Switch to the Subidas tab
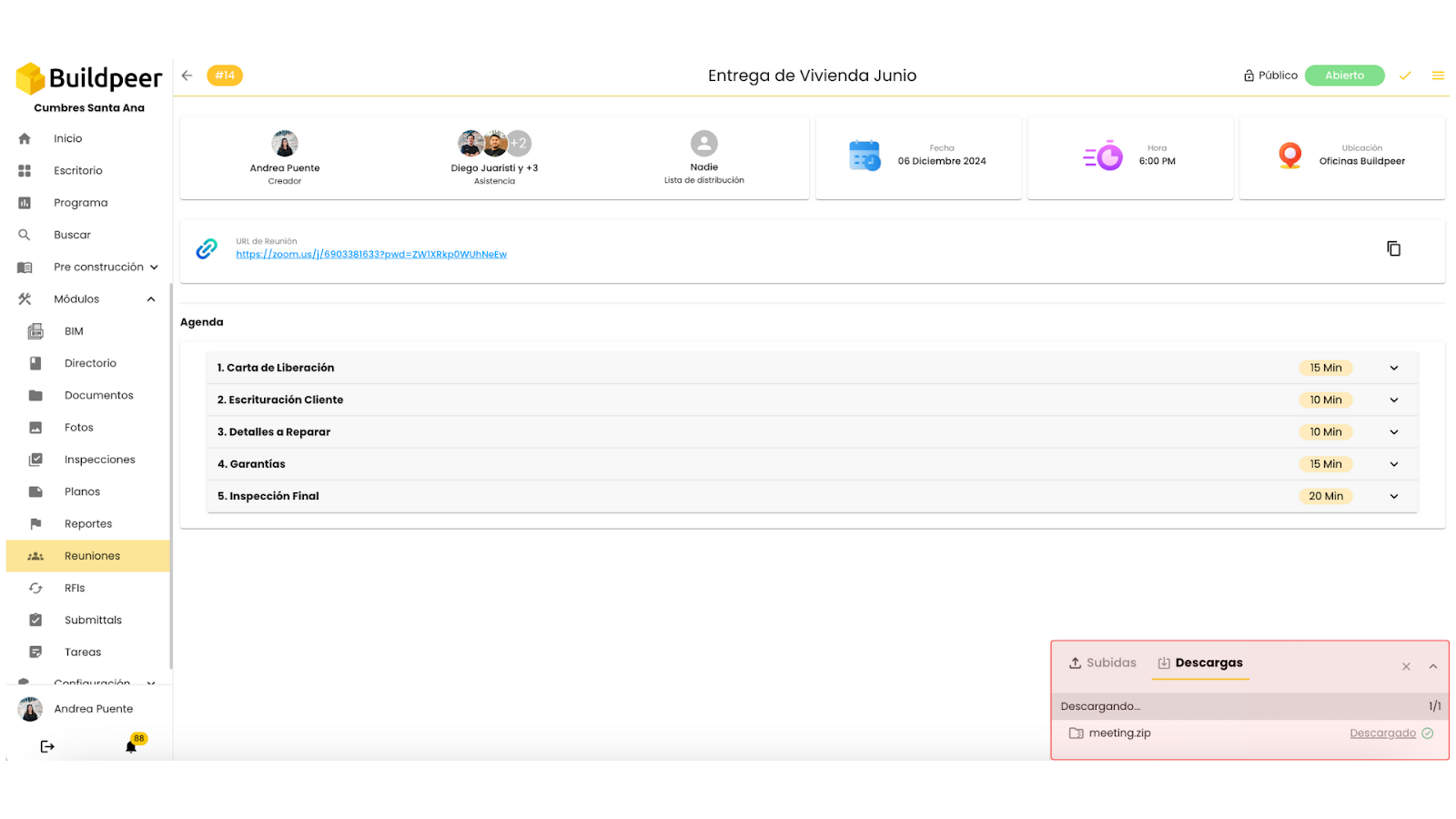 pos(1102,662)
